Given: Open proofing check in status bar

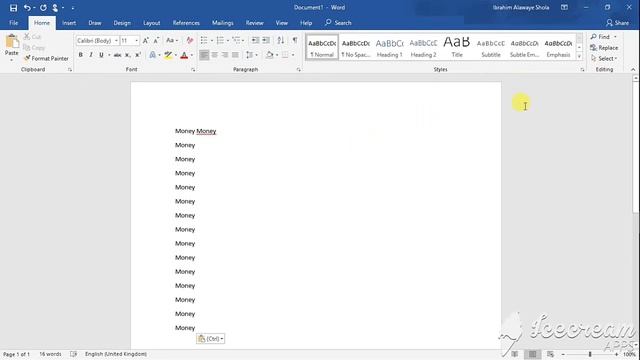Looking at the screenshot, I should pos(73,354).
